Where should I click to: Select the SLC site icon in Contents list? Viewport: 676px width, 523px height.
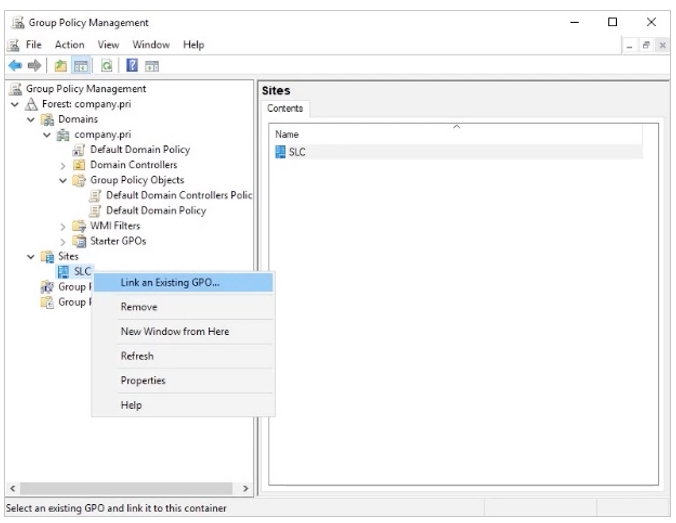coord(280,152)
